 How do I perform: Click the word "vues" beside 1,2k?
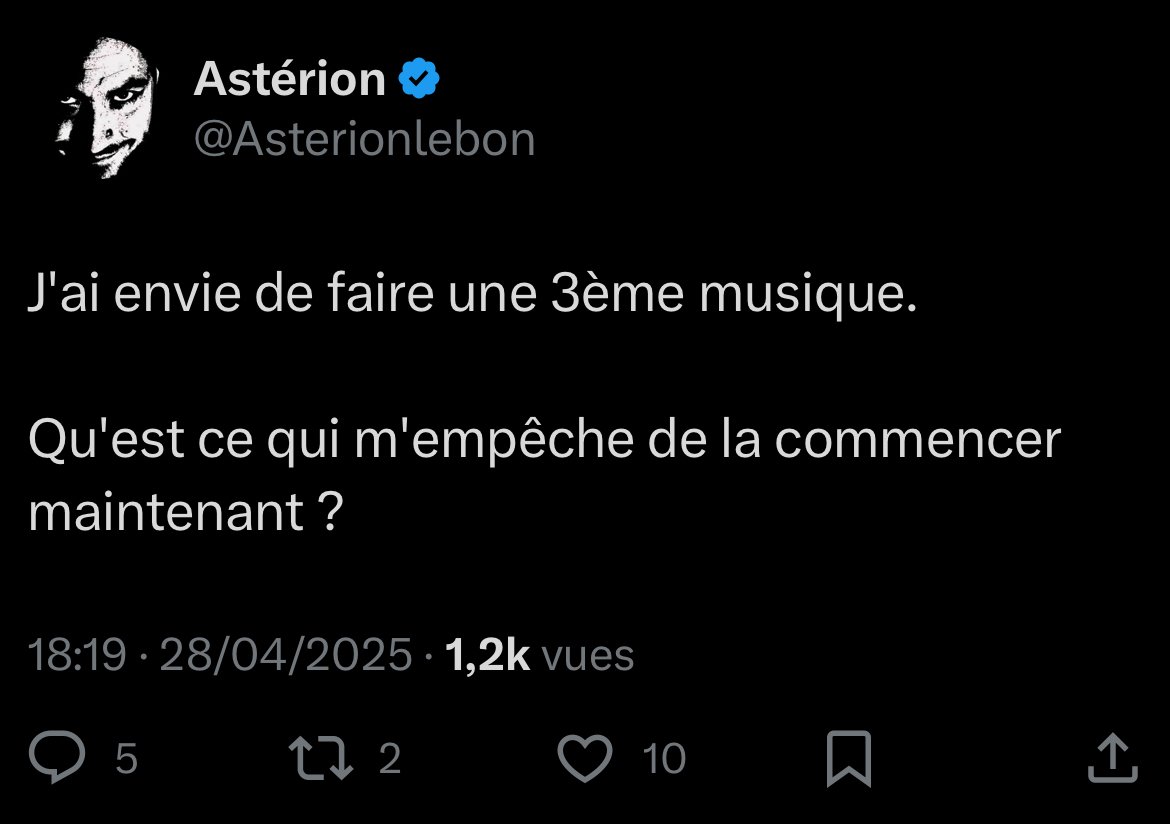click(588, 656)
